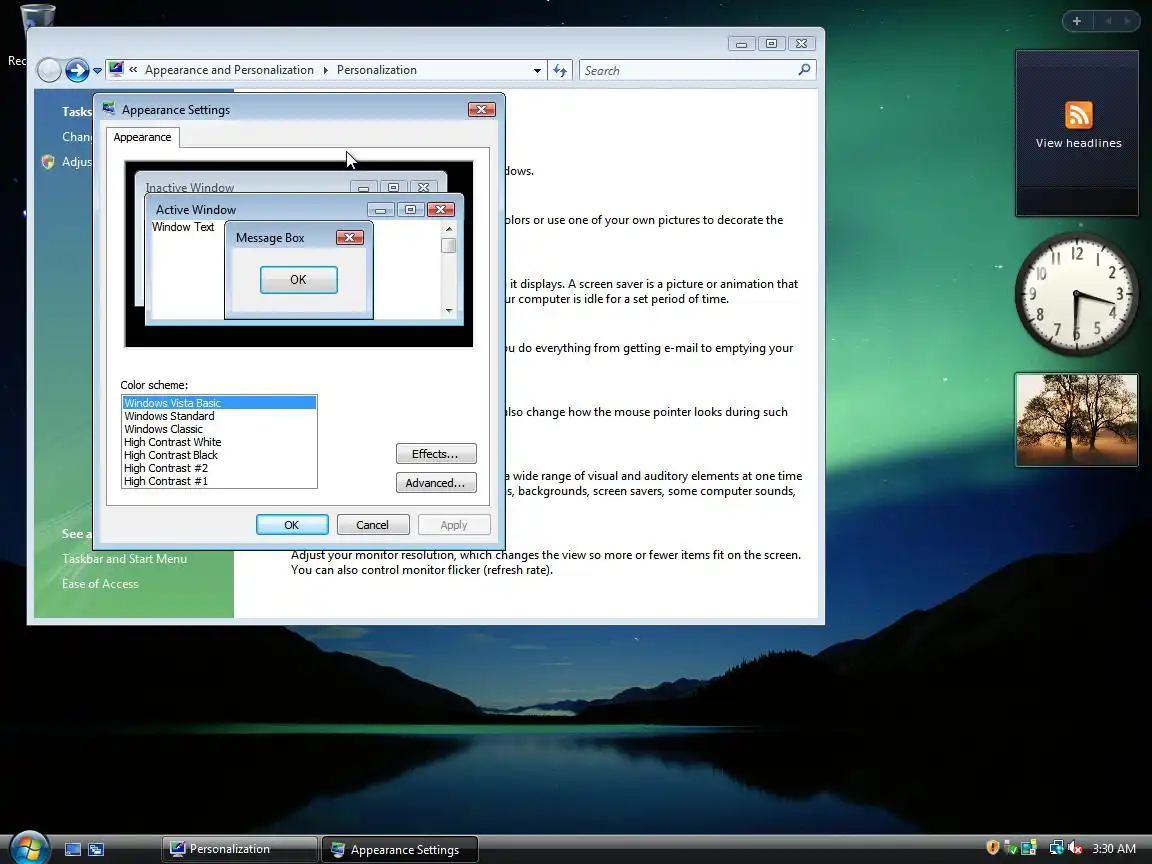Expand arrow between breadcrumb items
This screenshot has width=1152, height=864.
point(325,71)
